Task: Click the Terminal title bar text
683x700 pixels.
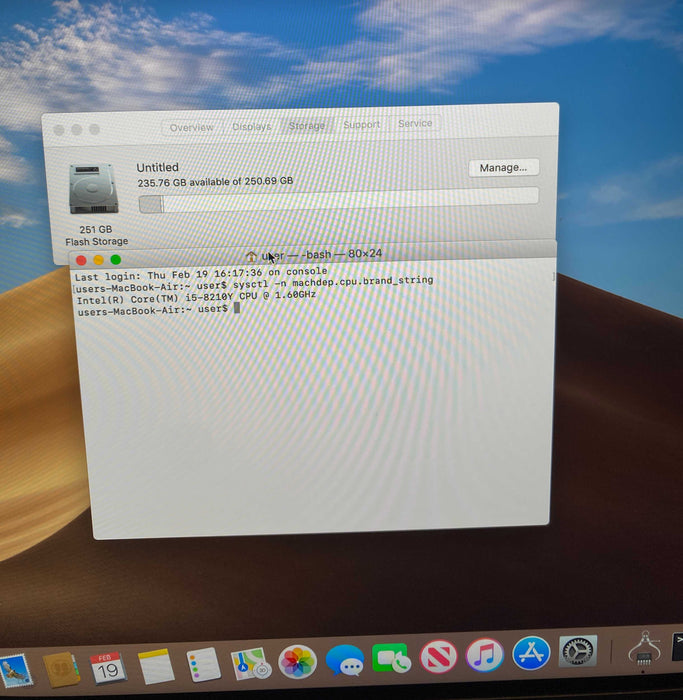Action: (322, 254)
